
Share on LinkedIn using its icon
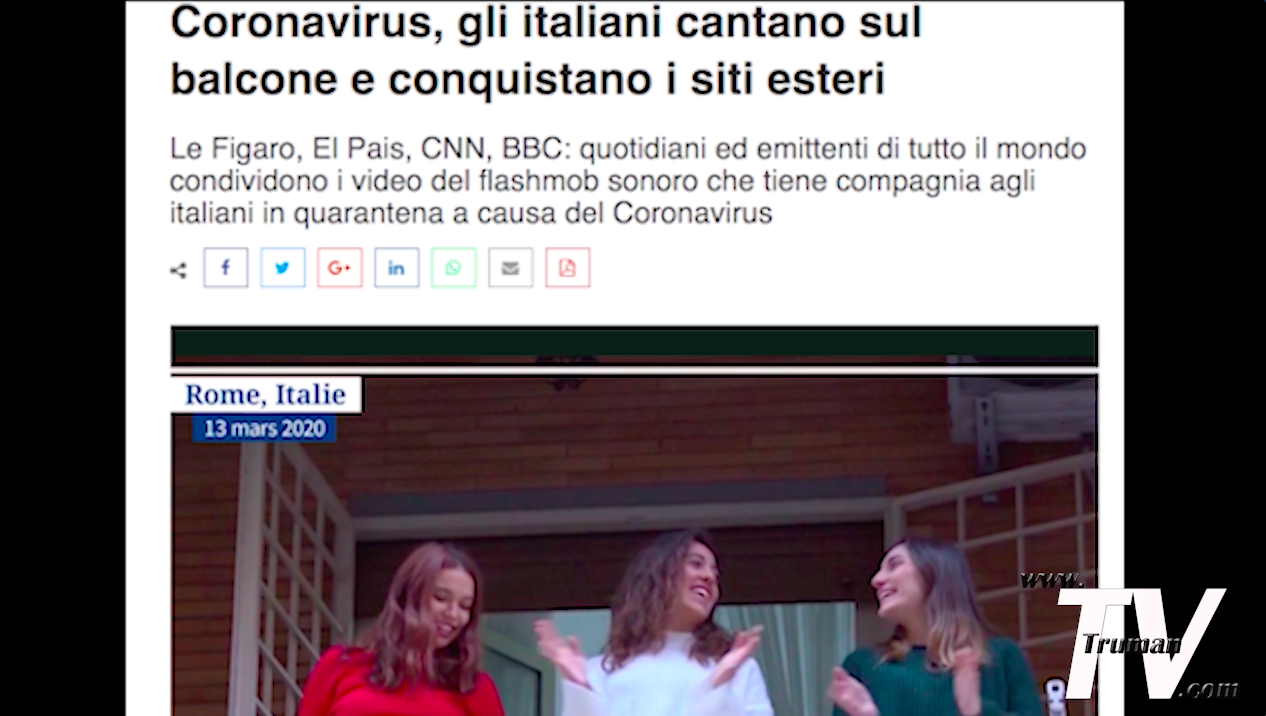(396, 268)
